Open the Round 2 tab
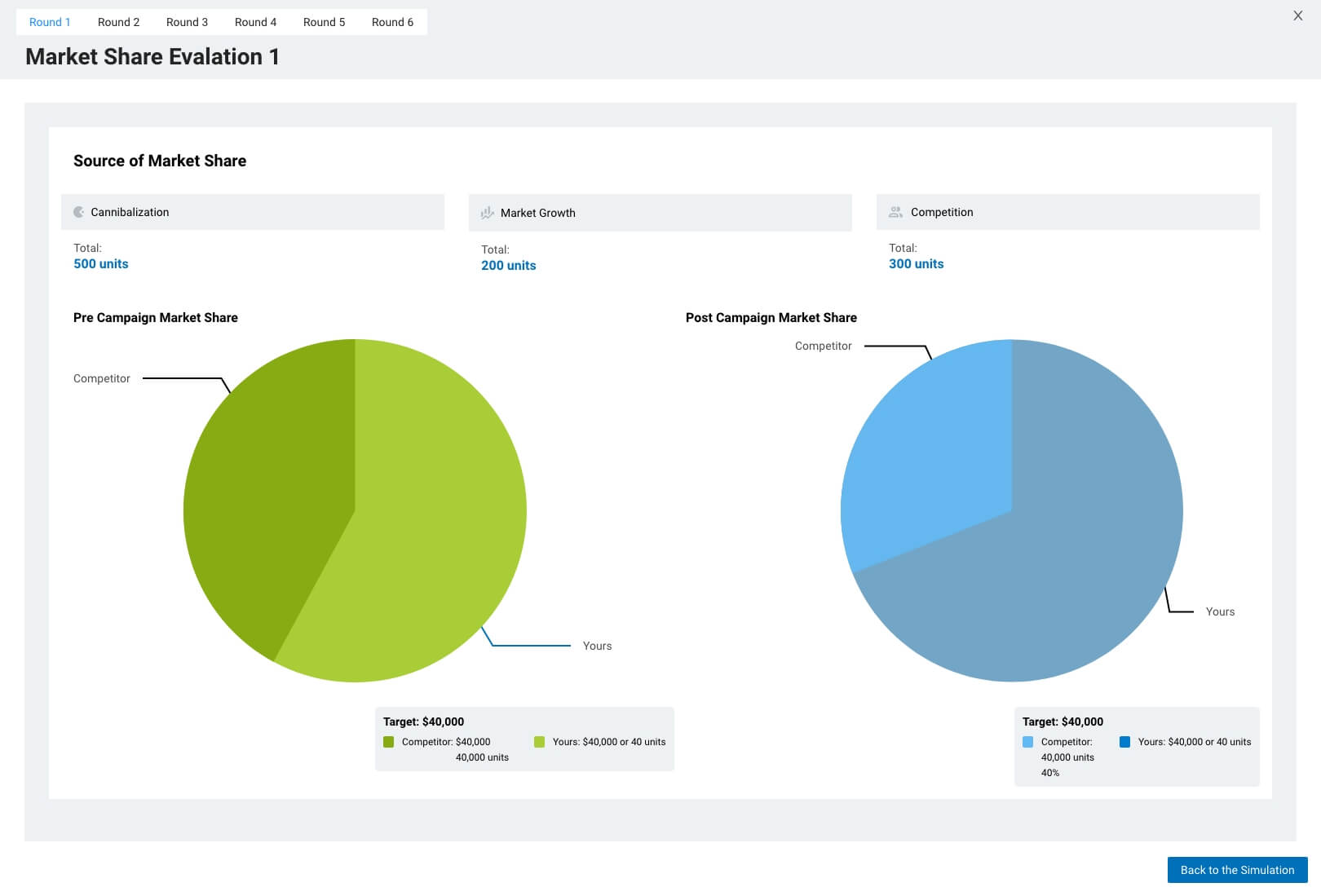The height and width of the screenshot is (896, 1321). coord(118,22)
